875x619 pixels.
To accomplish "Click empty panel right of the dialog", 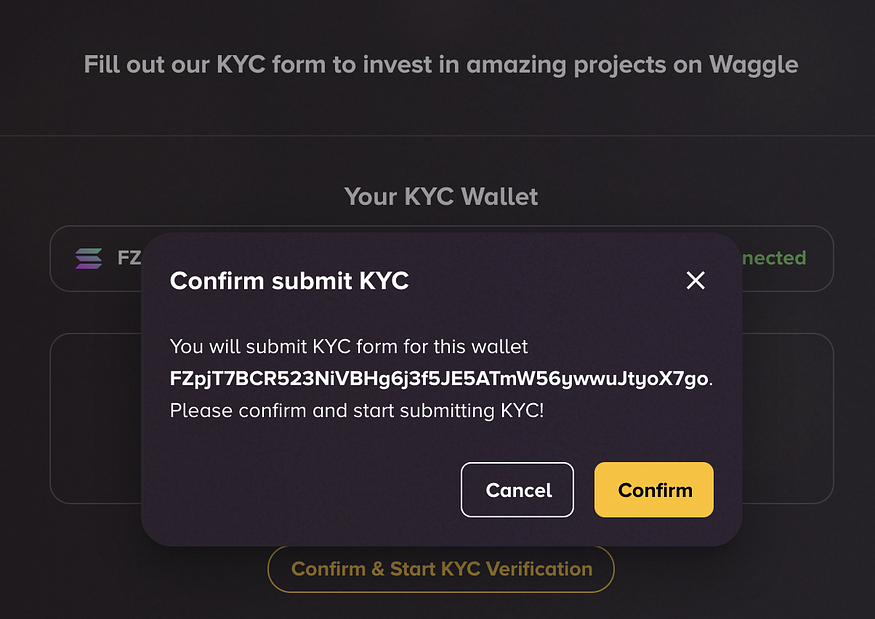I will pos(787,419).
